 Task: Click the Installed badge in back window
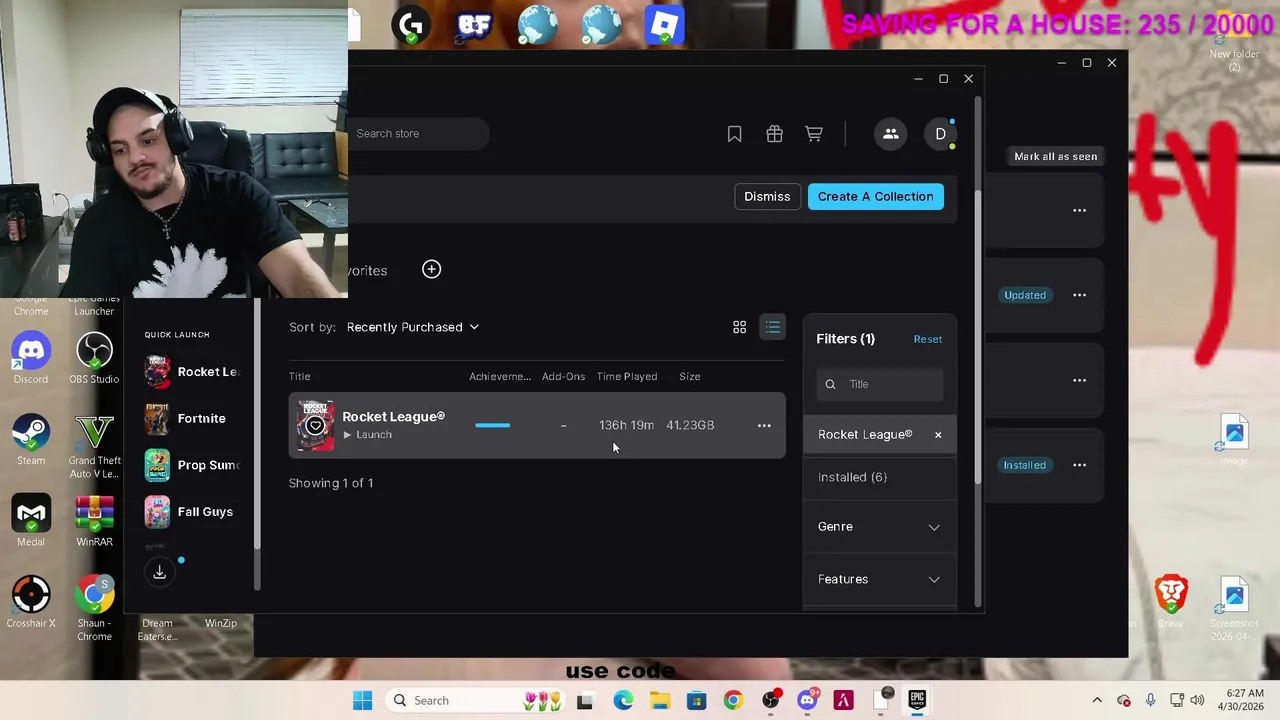point(1025,465)
